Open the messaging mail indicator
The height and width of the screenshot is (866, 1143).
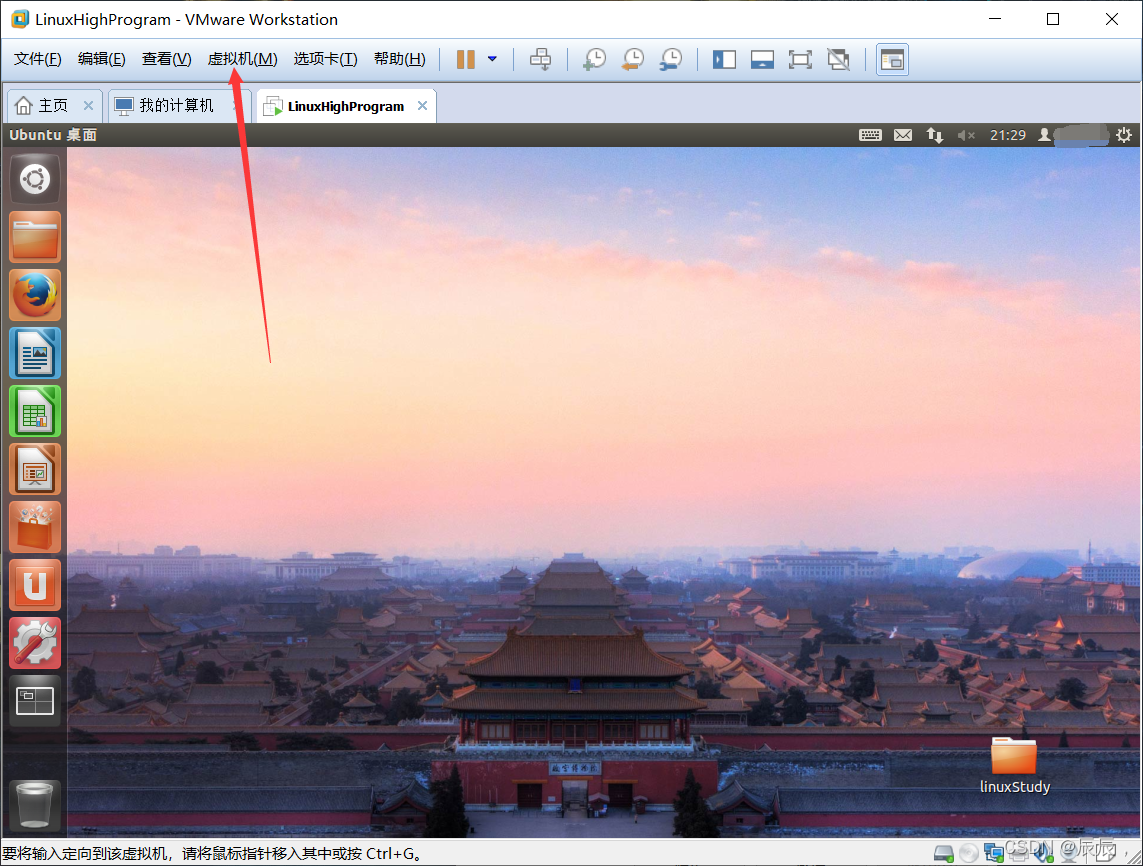click(x=903, y=135)
